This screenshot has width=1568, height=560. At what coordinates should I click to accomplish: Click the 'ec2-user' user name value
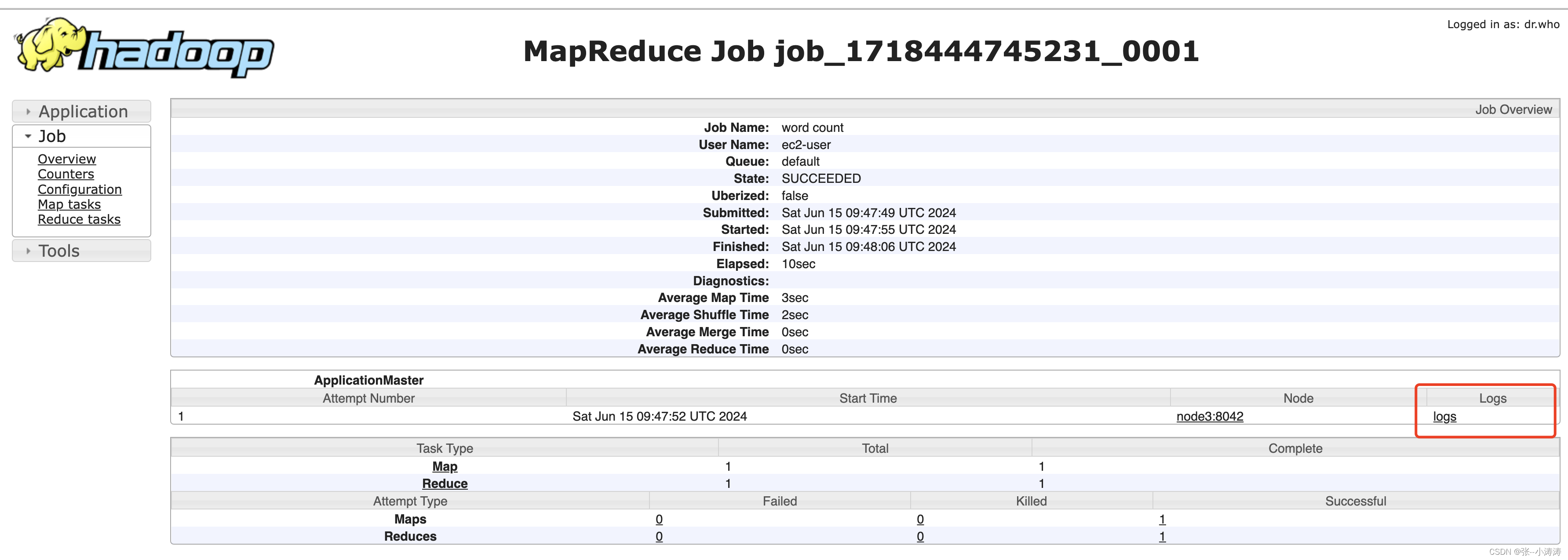click(x=806, y=145)
